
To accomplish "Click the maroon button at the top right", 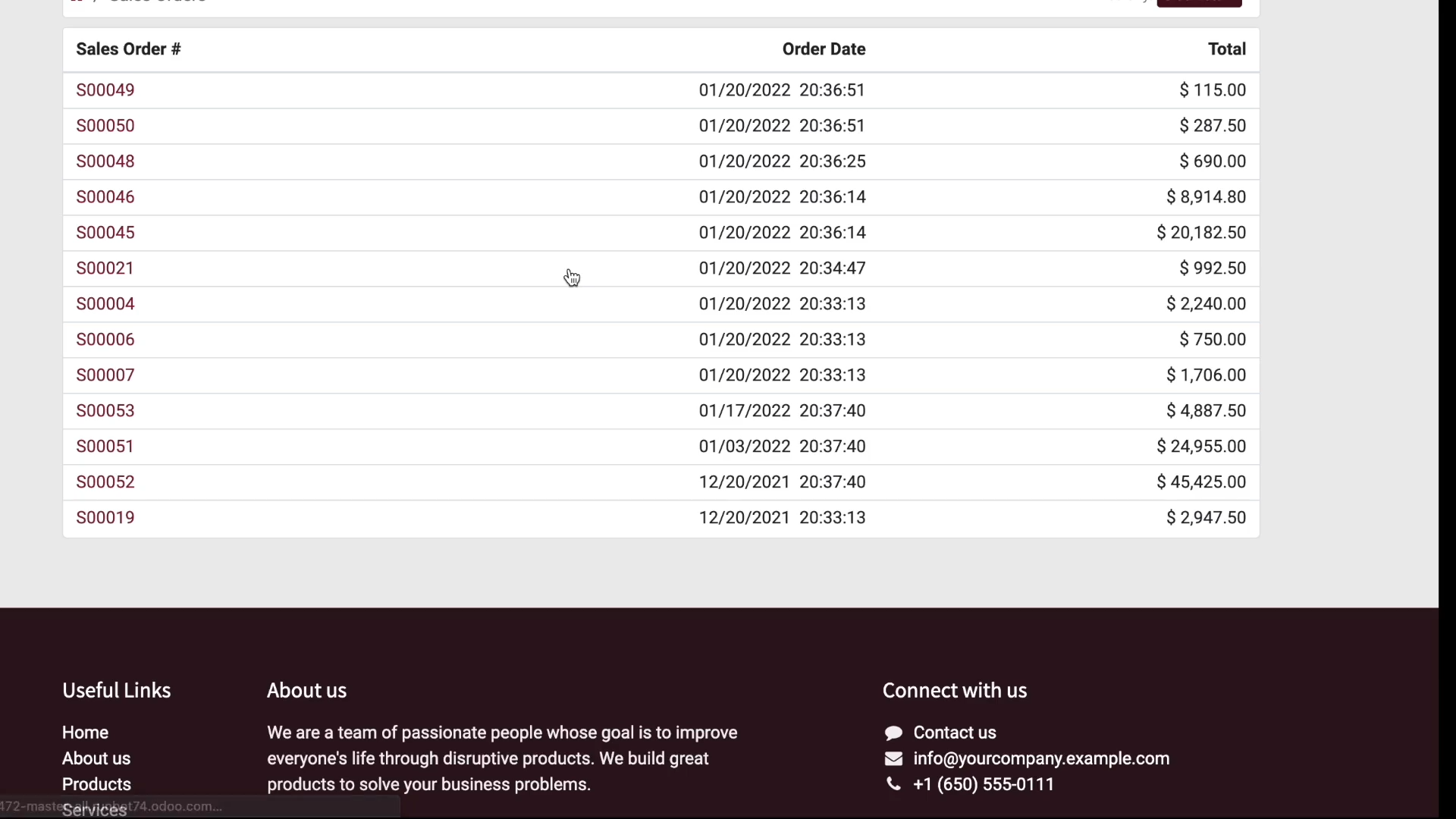I will [x=1200, y=2].
